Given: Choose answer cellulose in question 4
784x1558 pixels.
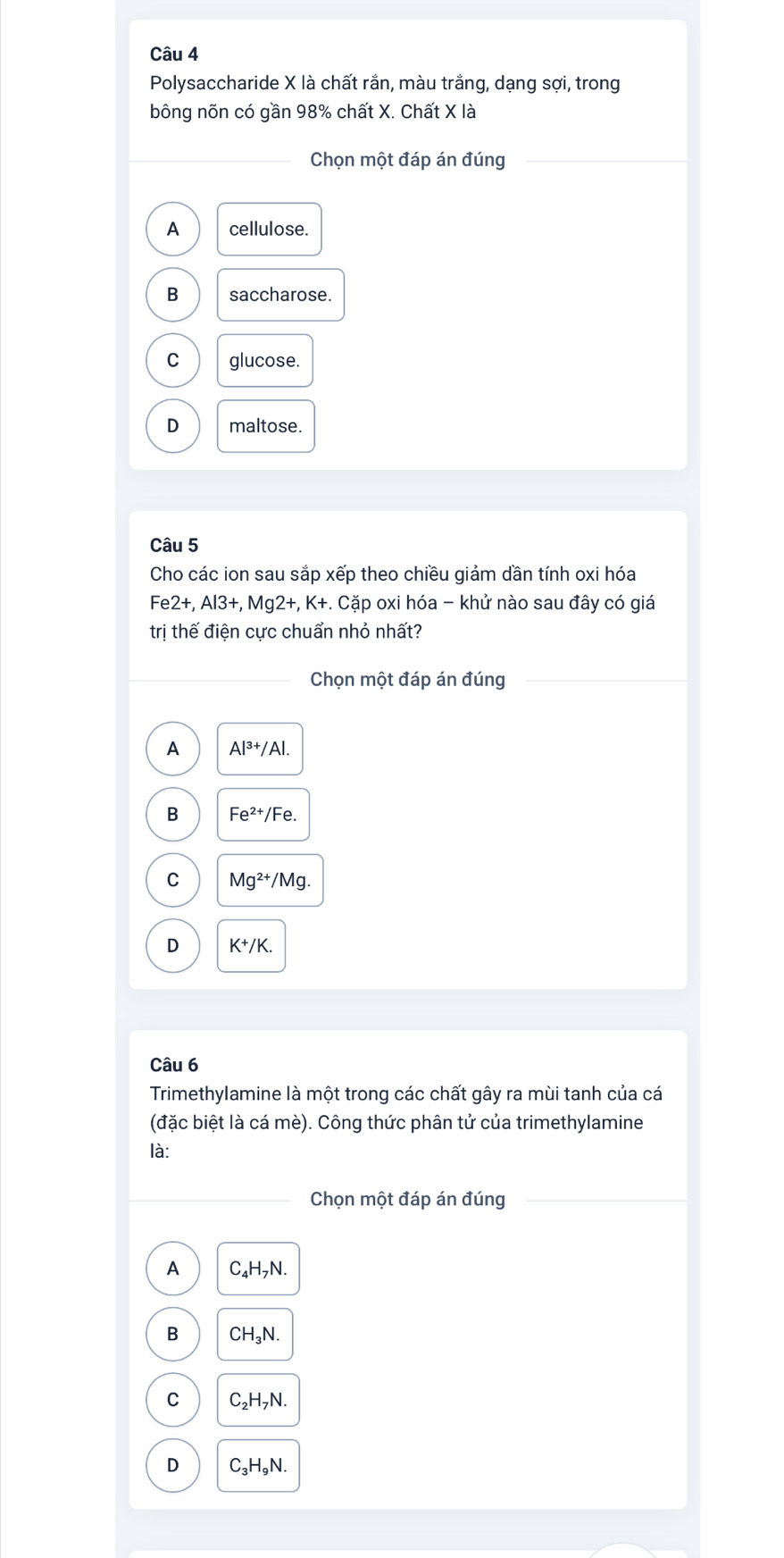Looking at the screenshot, I should pos(269,230).
